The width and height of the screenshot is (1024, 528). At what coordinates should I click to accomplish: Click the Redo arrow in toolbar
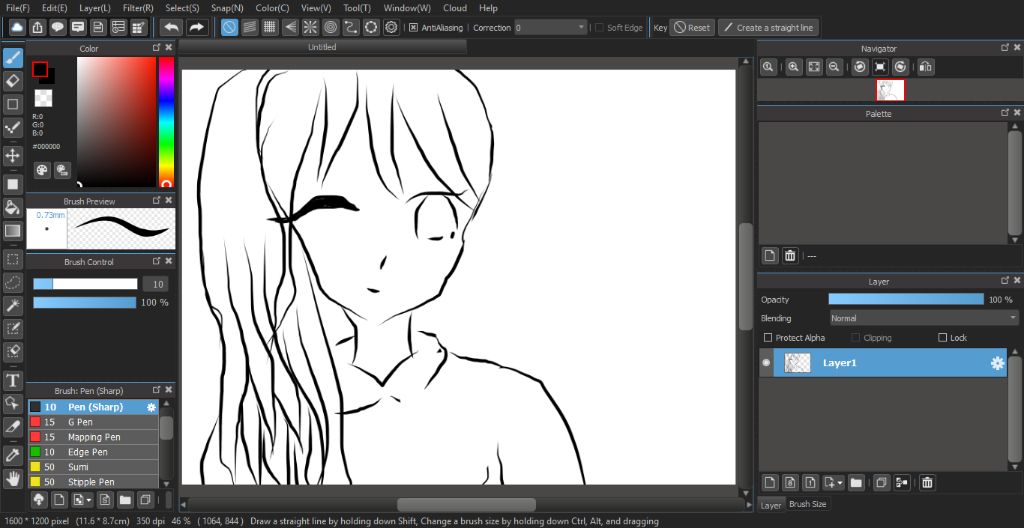click(196, 27)
